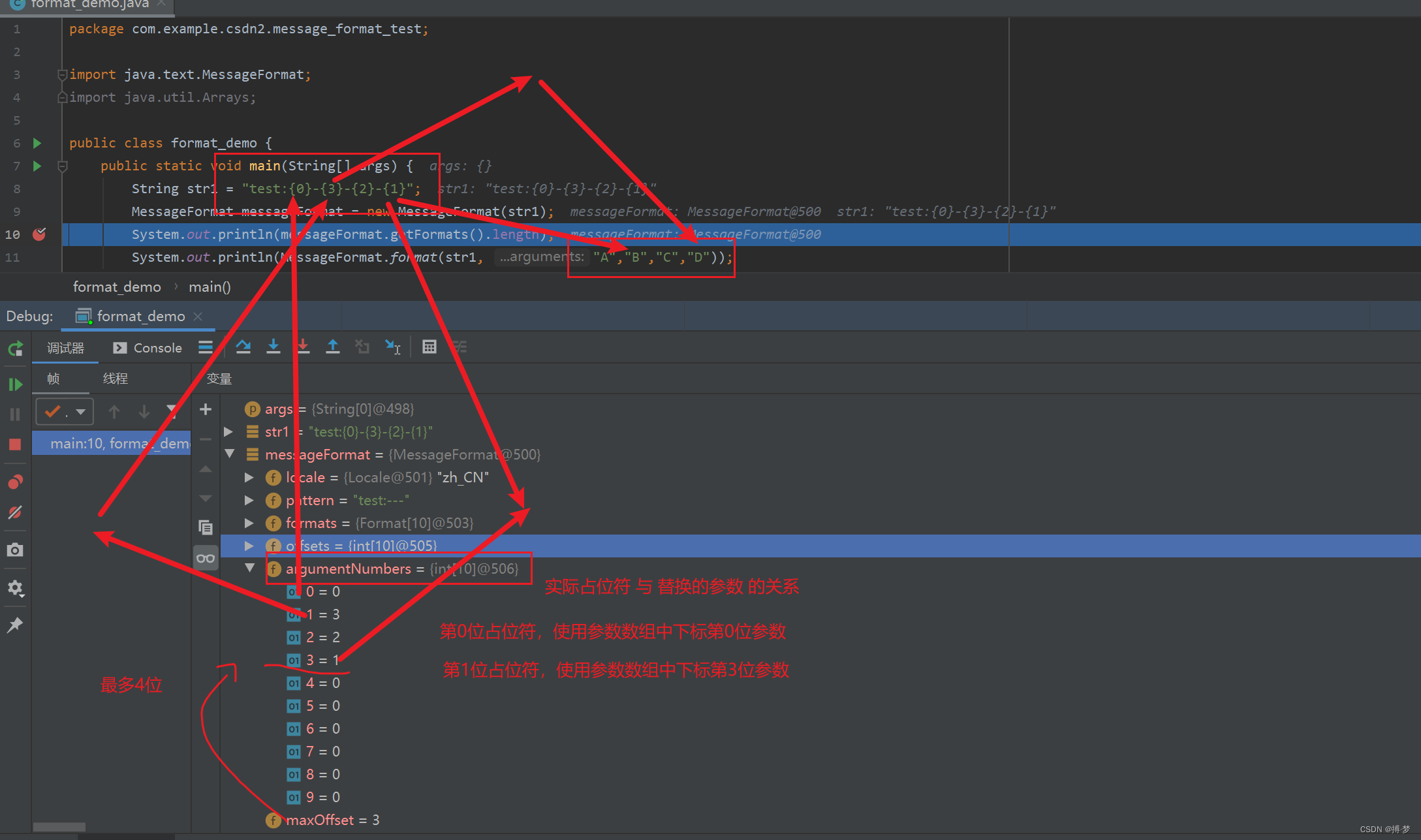This screenshot has width=1421, height=840.
Task: Expand the locale field node
Action: [x=249, y=477]
